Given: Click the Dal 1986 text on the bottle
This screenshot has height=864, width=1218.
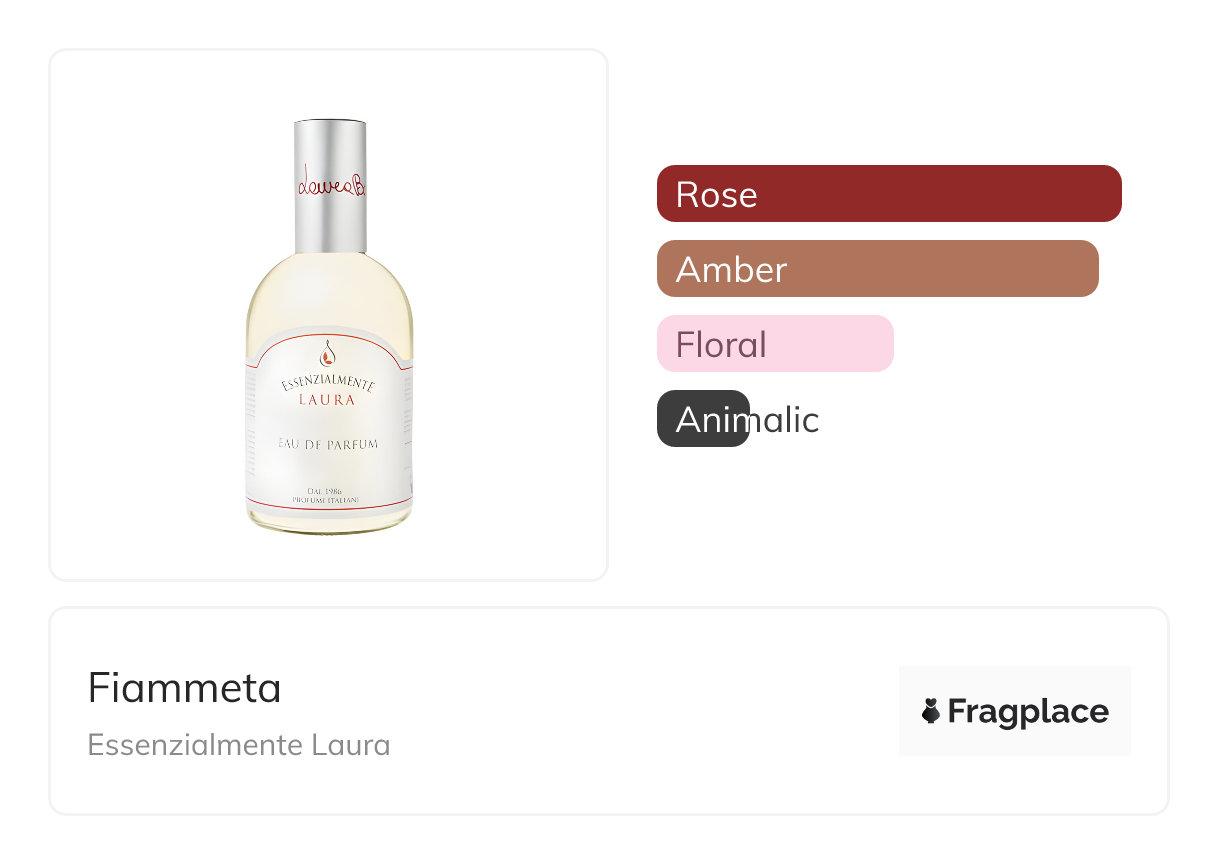Looking at the screenshot, I should coord(327,491).
